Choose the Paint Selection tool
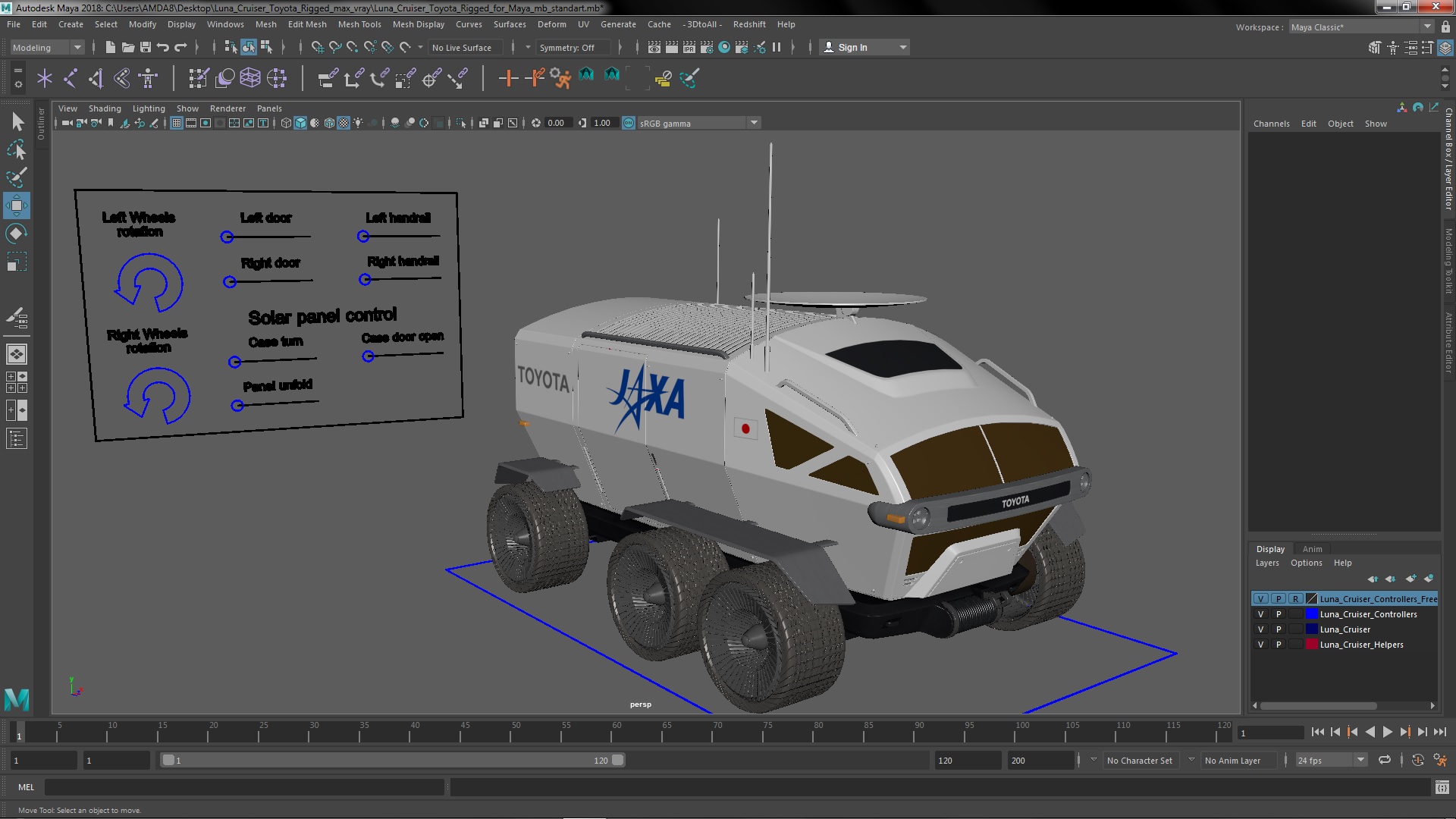The height and width of the screenshot is (819, 1456). [17, 177]
